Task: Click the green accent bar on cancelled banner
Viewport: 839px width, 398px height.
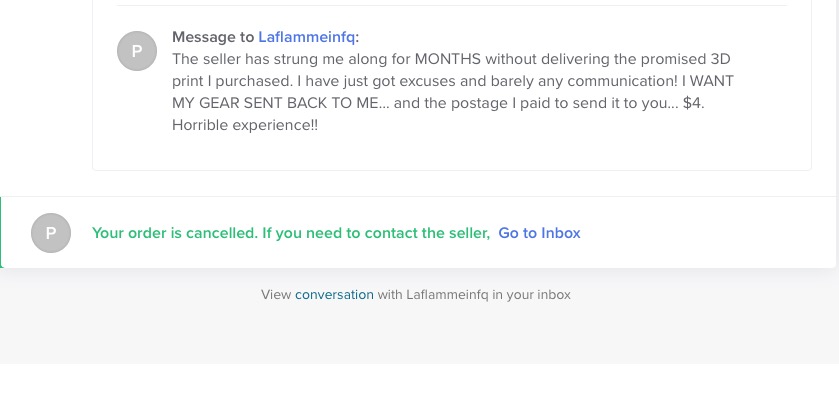Action: pos(1,232)
